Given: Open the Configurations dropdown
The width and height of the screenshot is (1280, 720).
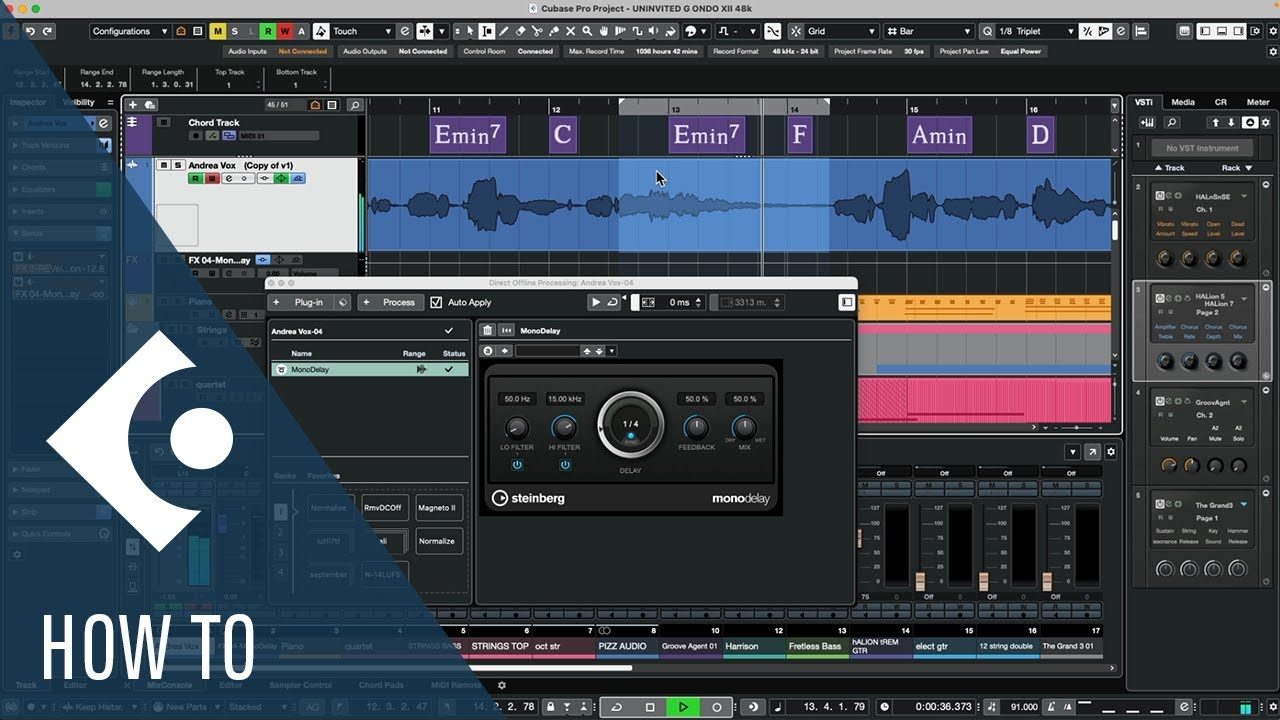Looking at the screenshot, I should pyautogui.click(x=129, y=31).
